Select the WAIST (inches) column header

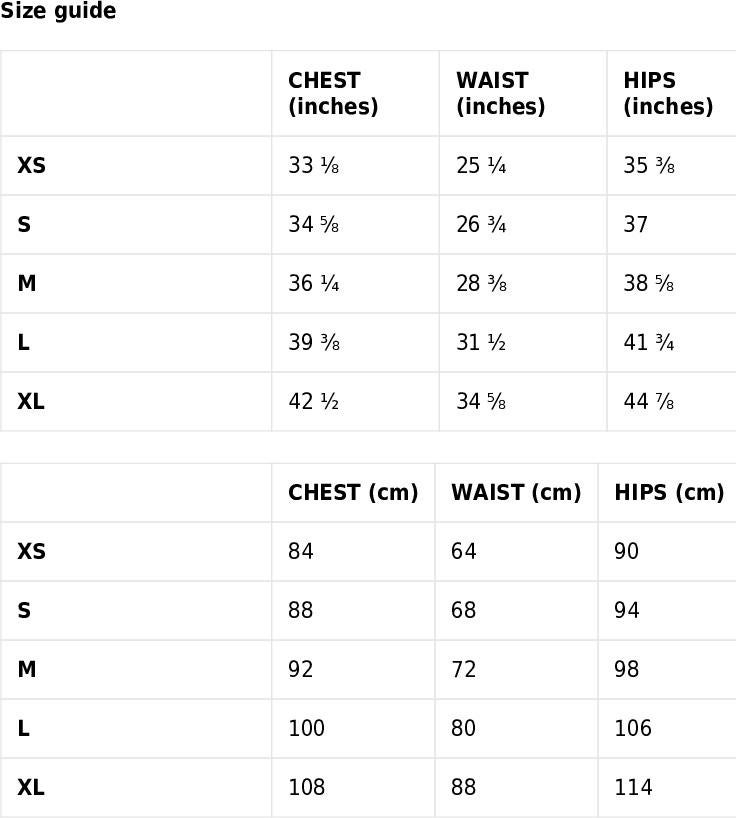click(500, 93)
